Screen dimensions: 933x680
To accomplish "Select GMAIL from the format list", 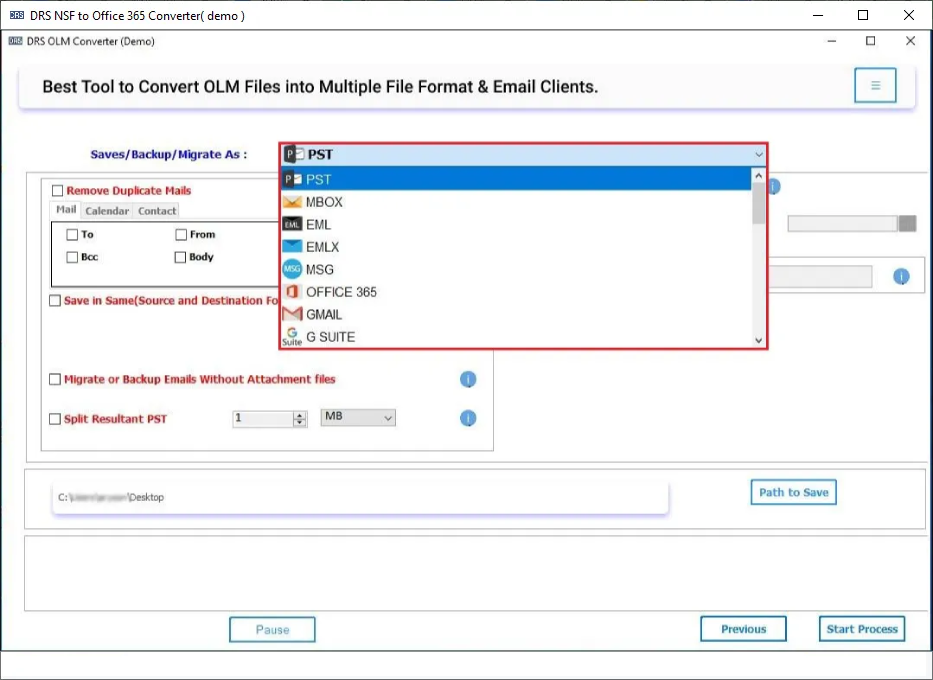I will 516,314.
